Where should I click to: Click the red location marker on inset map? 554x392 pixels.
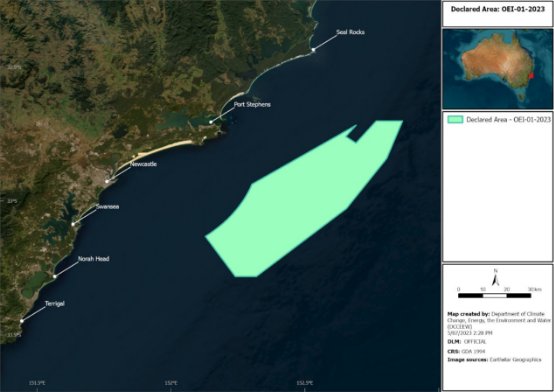[531, 76]
